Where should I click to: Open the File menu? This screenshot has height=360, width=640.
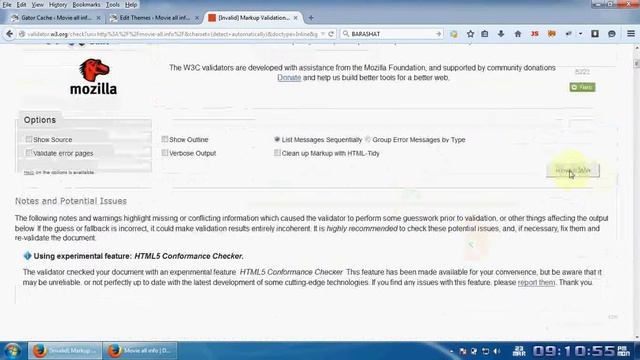click(x=7, y=4)
